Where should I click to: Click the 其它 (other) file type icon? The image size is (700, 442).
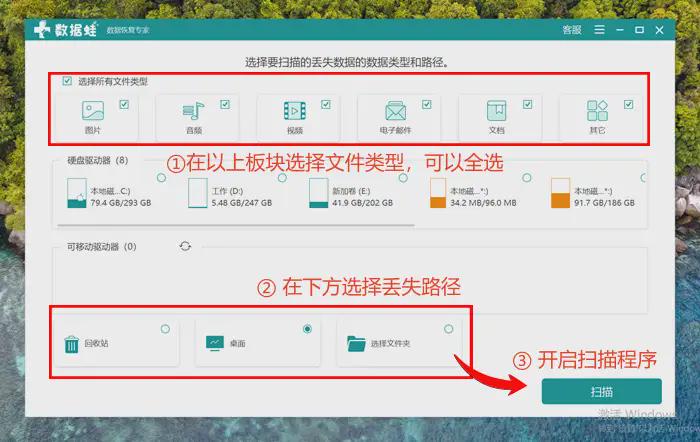pyautogui.click(x=597, y=111)
